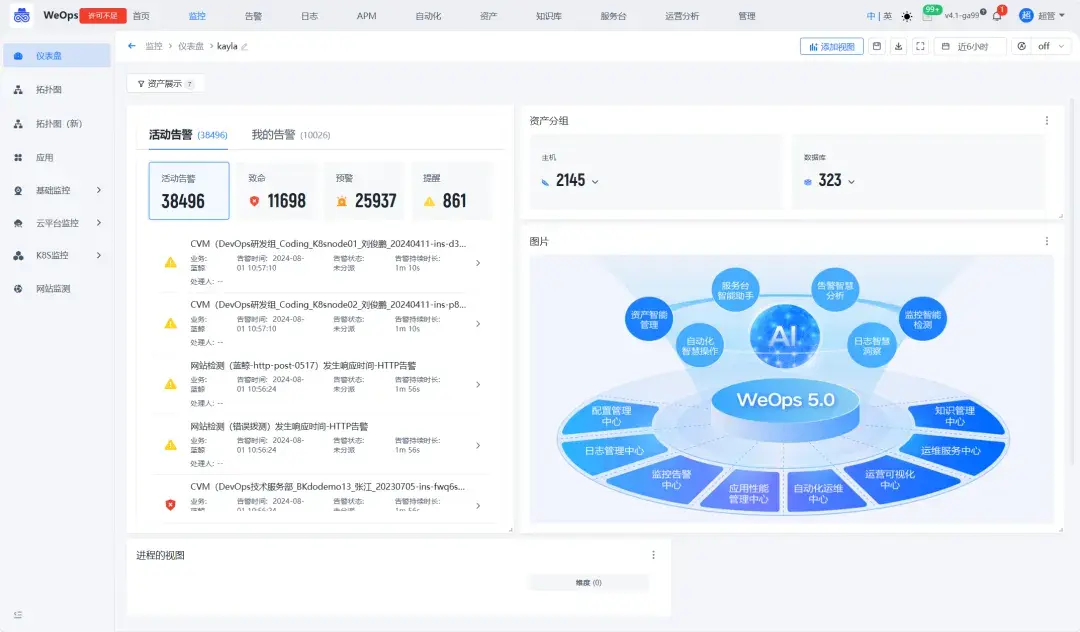Viewport: 1080px width, 632px height.
Task: Toggle light/dark theme sun icon
Action: [906, 17]
